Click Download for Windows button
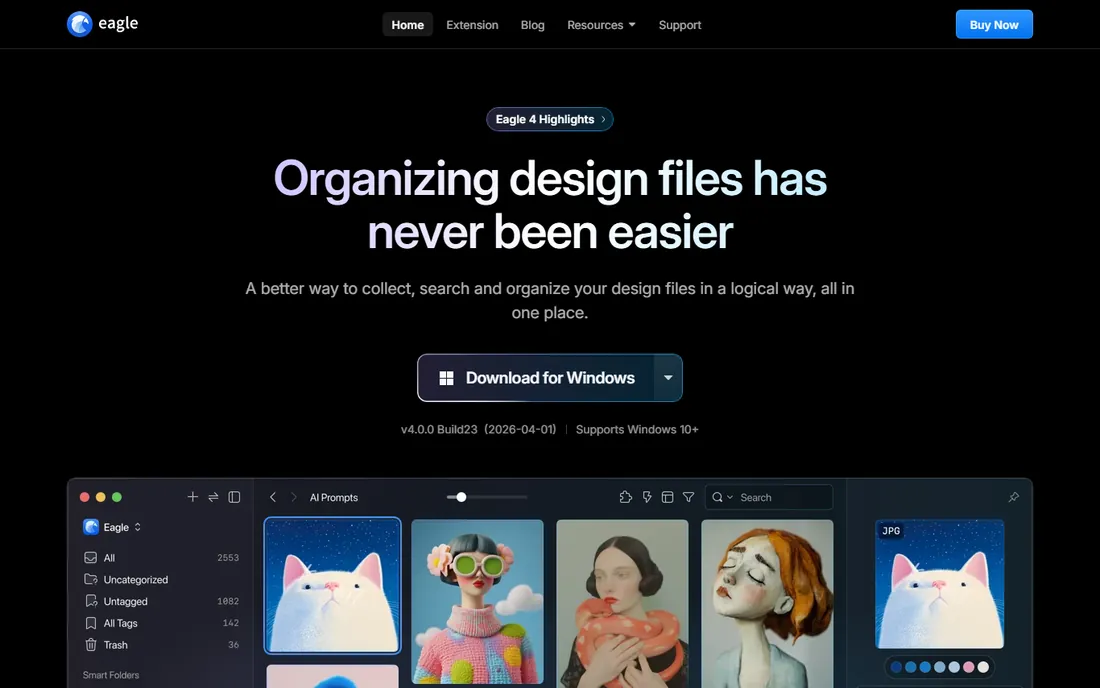The width and height of the screenshot is (1100, 688). (536, 378)
